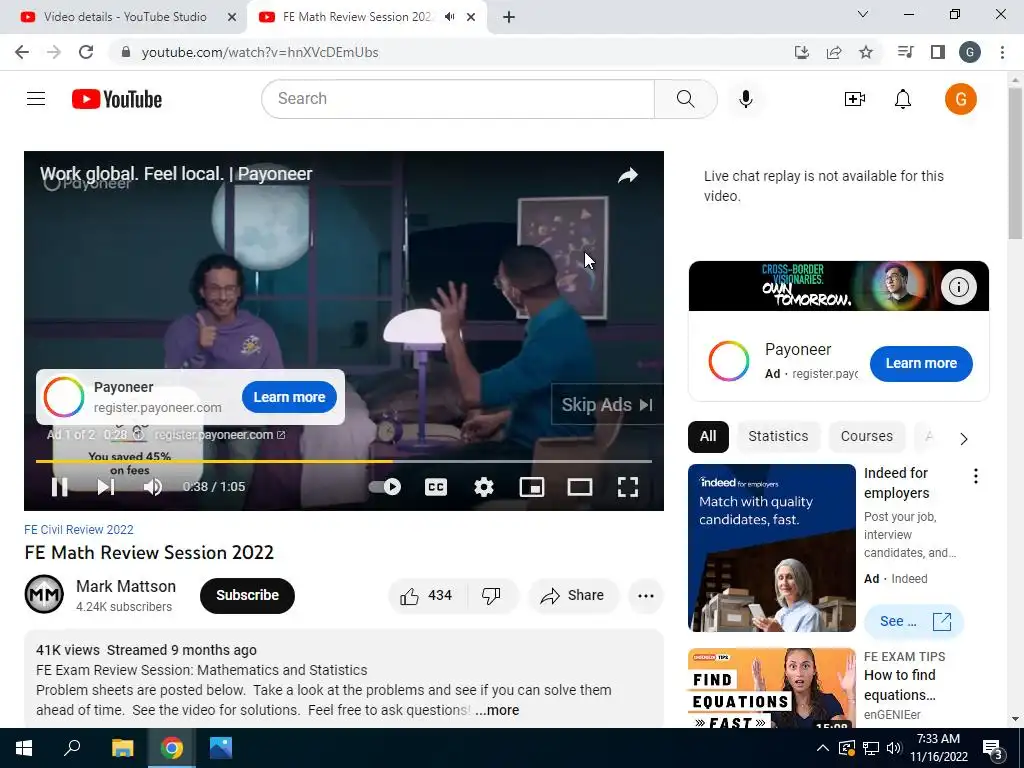Like the video with thumbs up
This screenshot has height=768, width=1024.
coord(426,596)
